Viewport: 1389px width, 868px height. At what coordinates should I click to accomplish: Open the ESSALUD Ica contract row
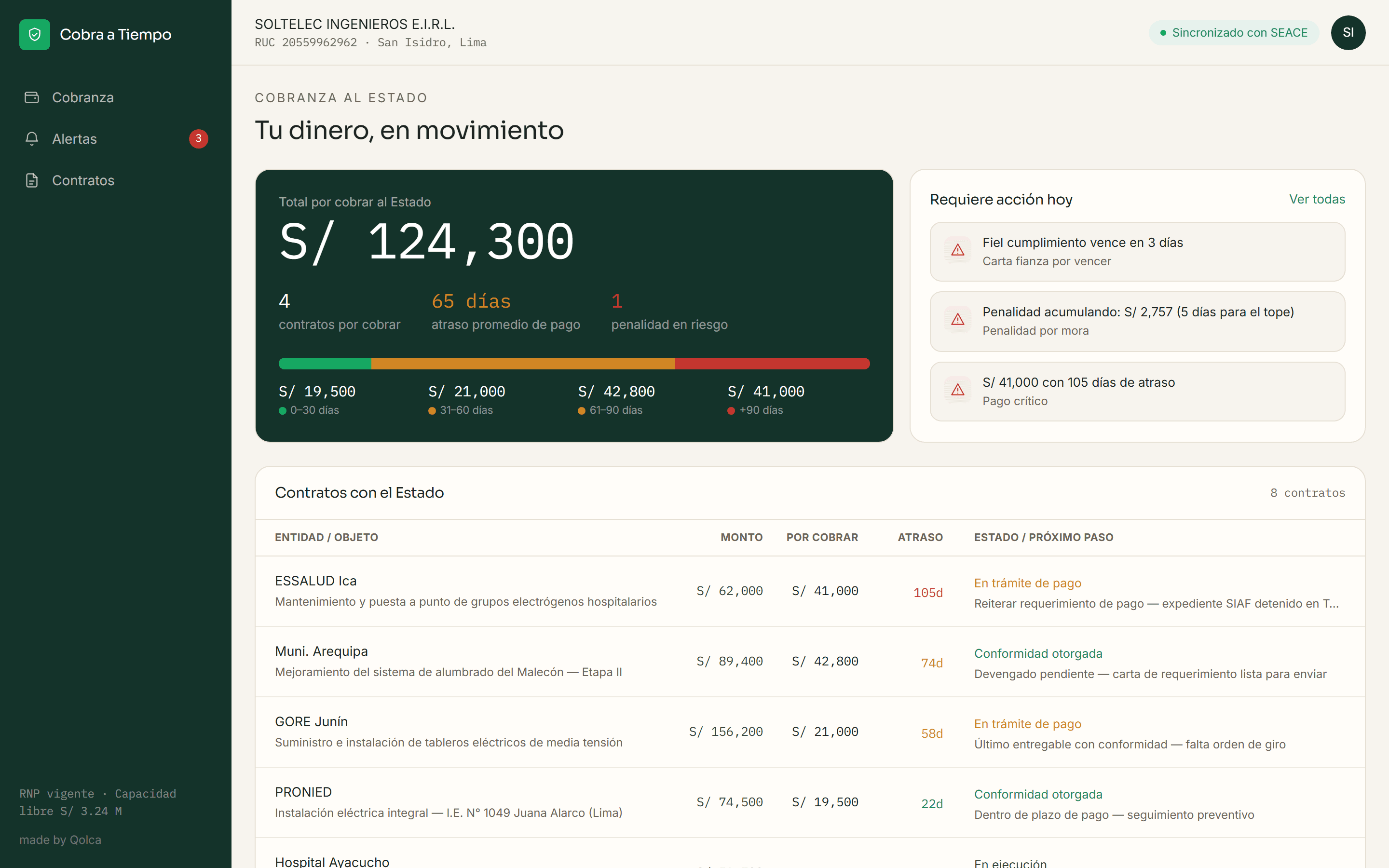[810, 591]
